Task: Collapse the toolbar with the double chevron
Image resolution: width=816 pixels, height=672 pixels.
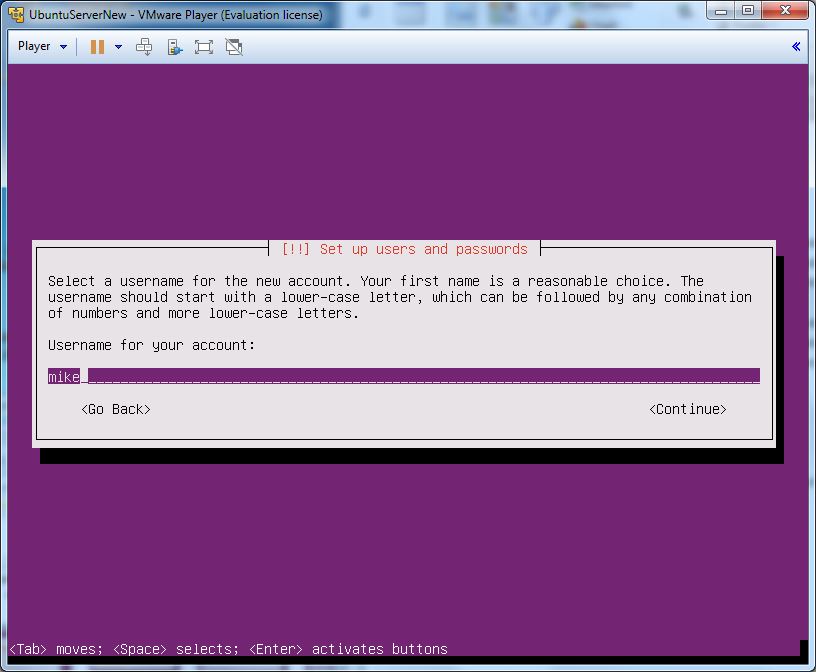Action: [796, 47]
